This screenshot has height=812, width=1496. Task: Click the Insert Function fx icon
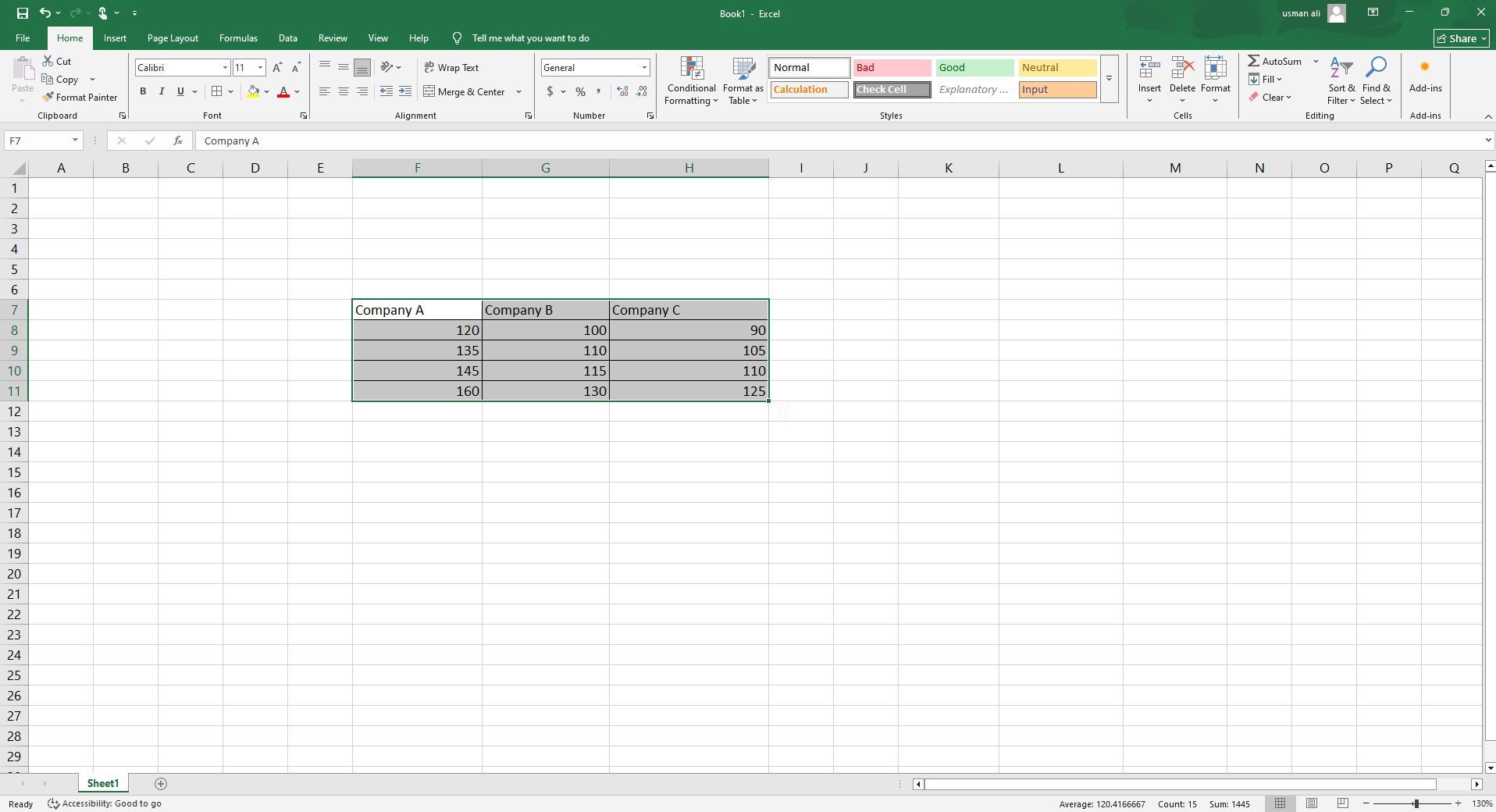tap(178, 141)
